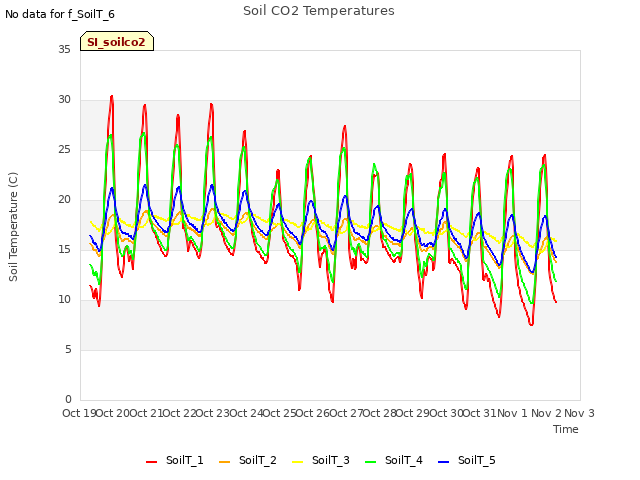Click the y-axis tick label 10
640x480 pixels.
point(64,300)
